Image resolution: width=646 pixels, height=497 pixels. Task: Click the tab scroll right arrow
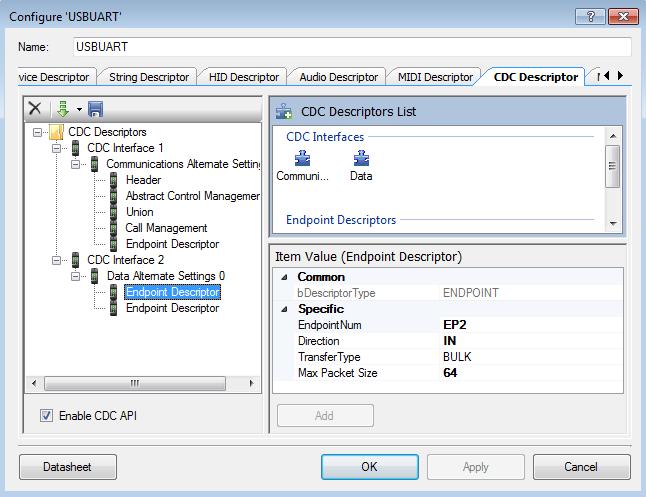pos(620,75)
